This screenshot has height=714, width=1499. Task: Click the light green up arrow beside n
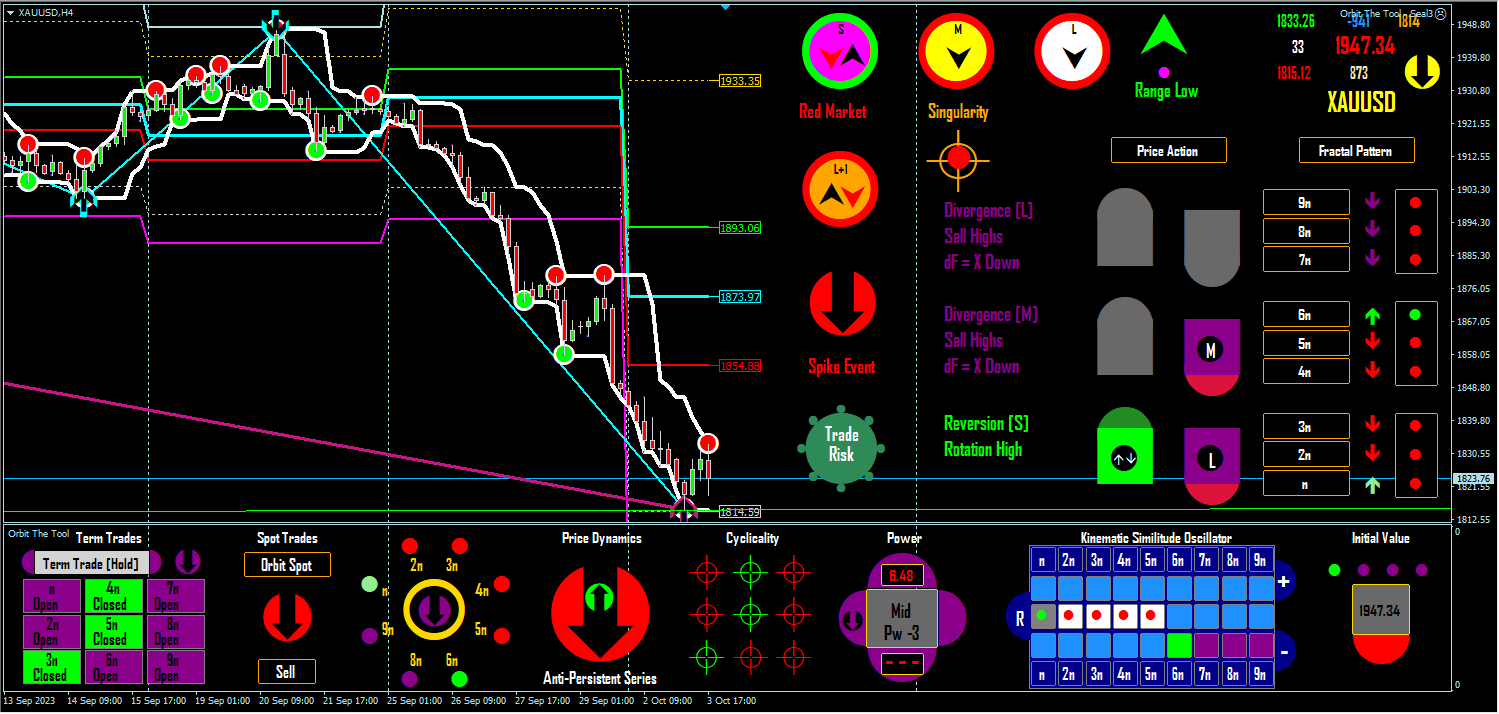point(1372,484)
